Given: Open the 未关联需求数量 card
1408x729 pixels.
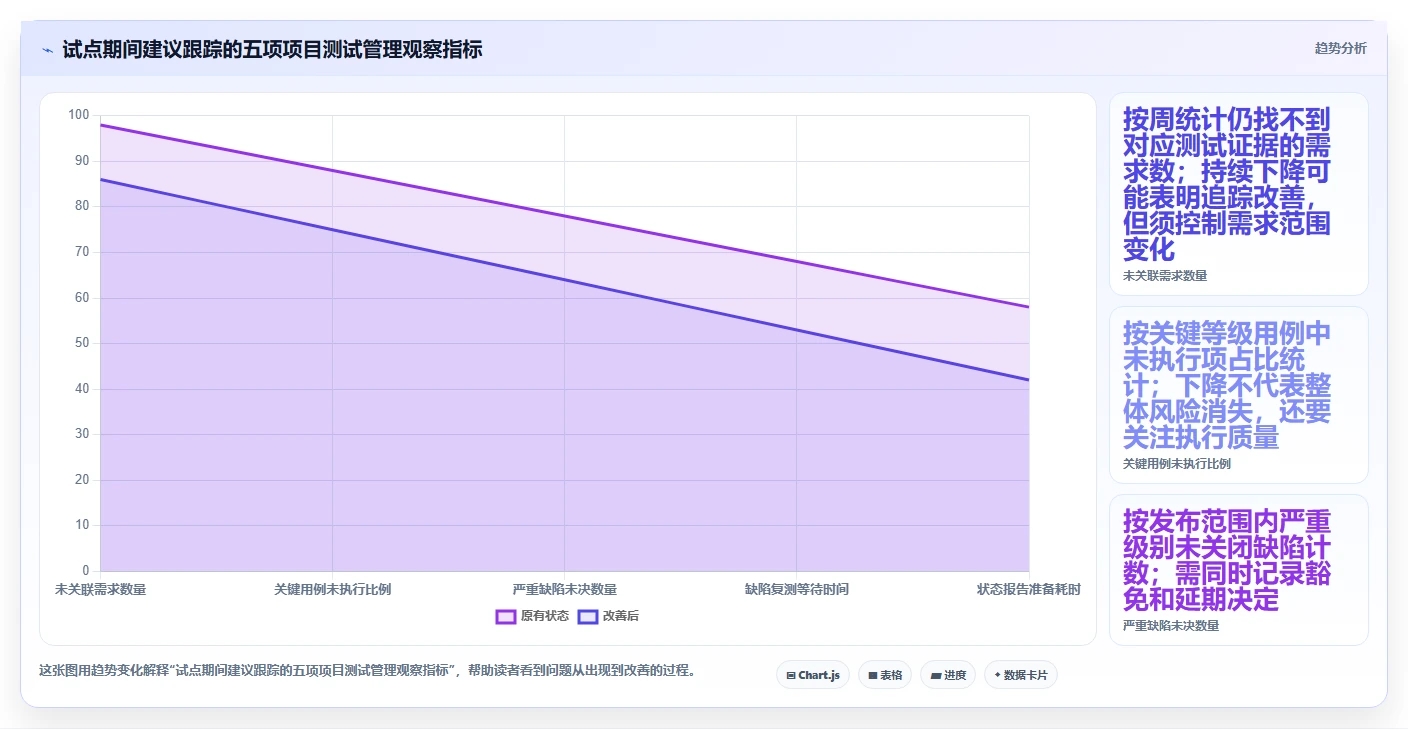Looking at the screenshot, I should [1238, 194].
